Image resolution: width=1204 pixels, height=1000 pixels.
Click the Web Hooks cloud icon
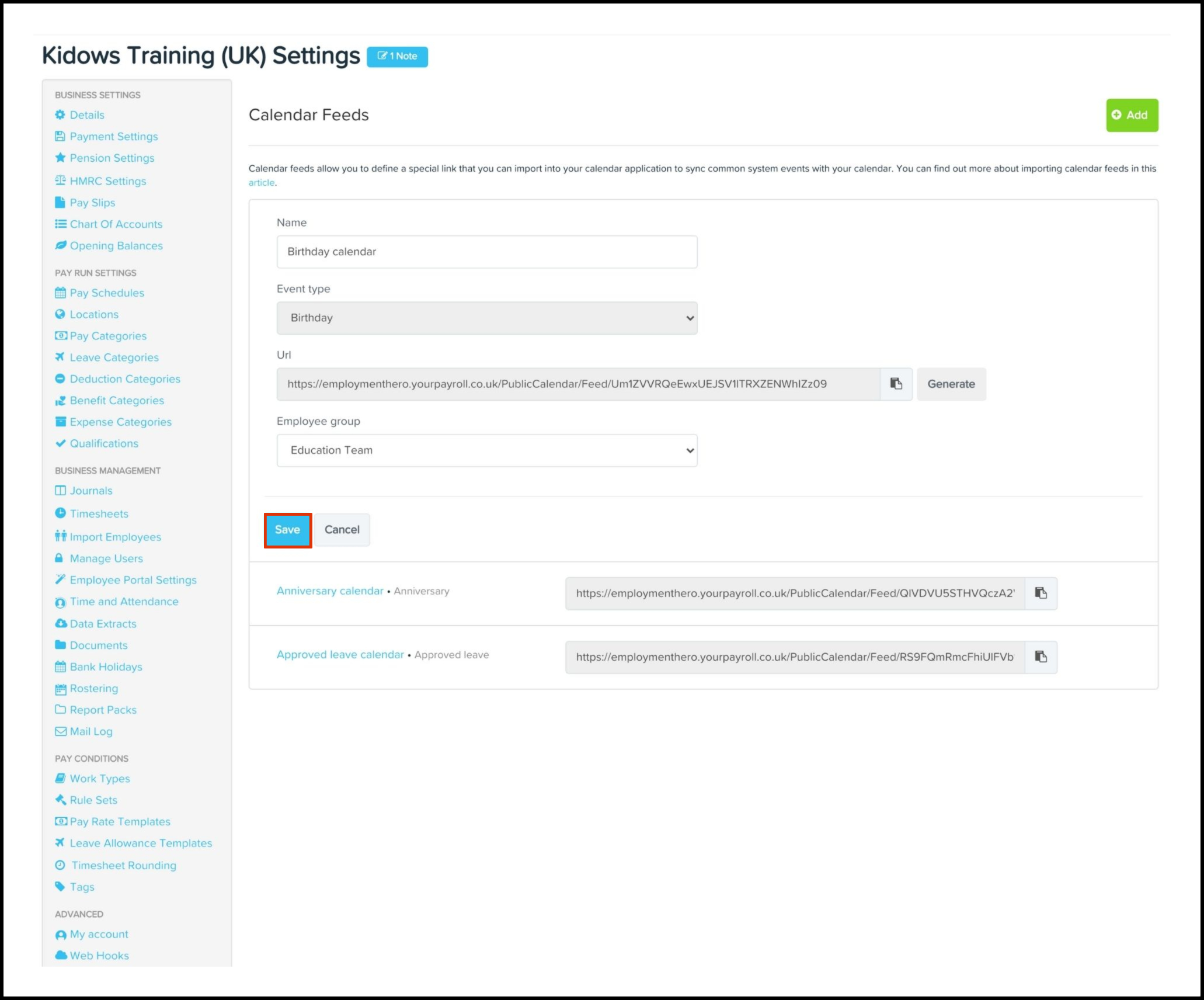[x=61, y=956]
